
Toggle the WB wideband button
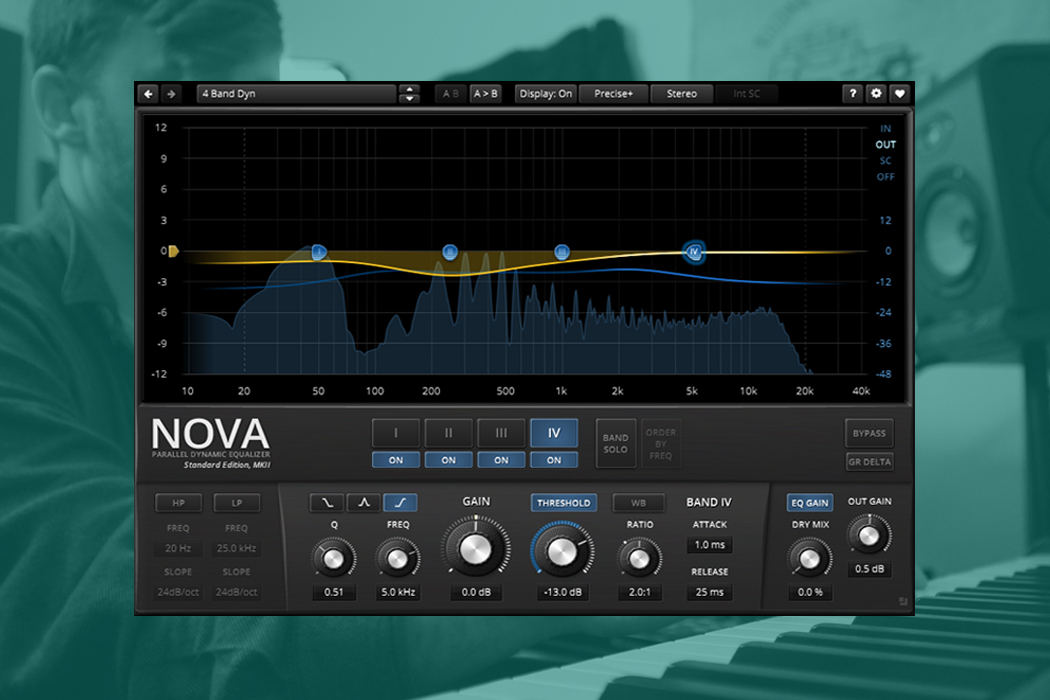[639, 502]
